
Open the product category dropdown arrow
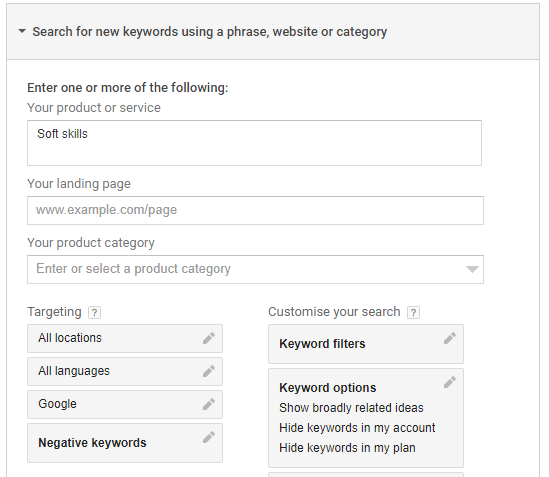click(472, 269)
